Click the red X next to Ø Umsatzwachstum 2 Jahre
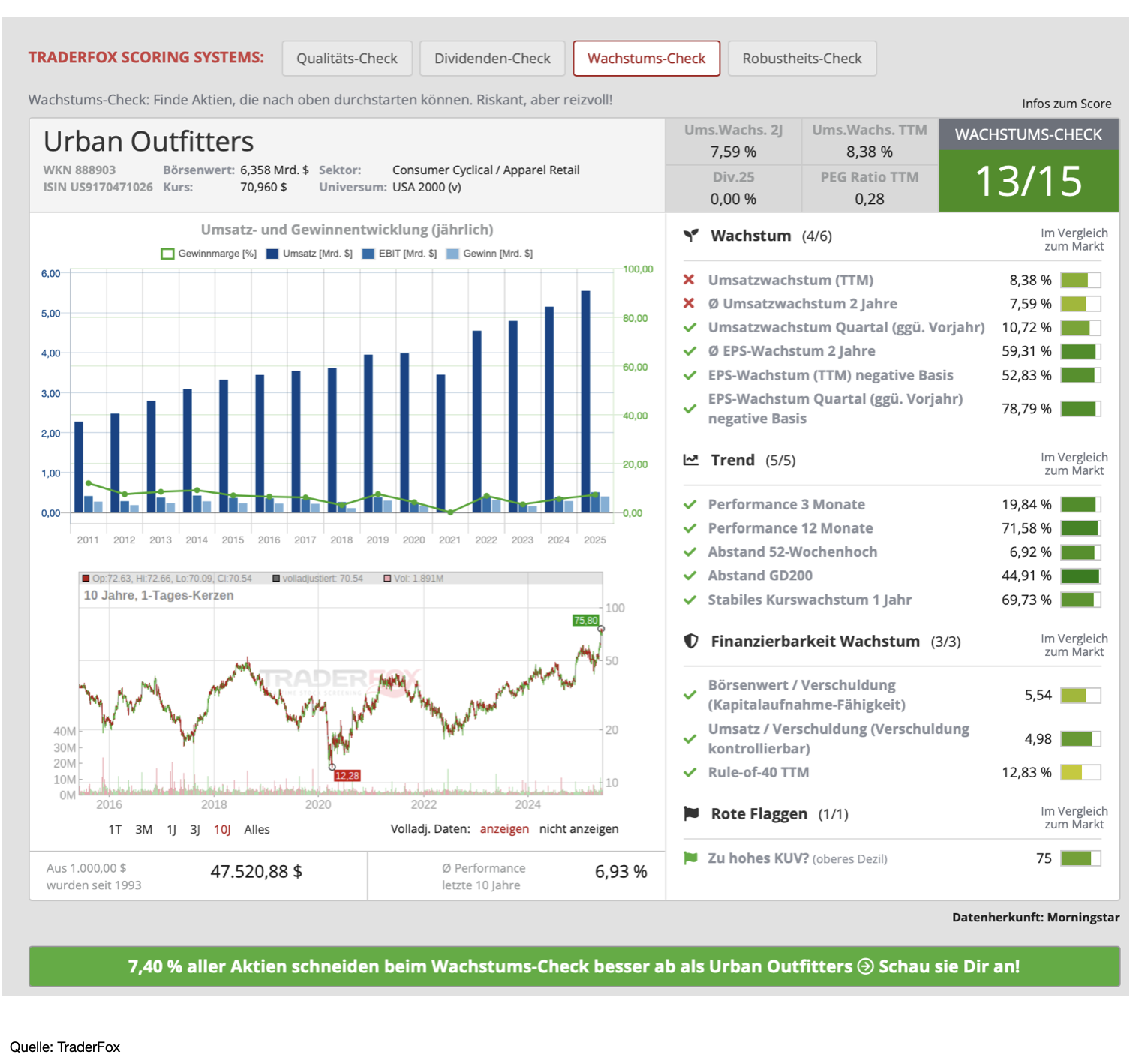 point(689,303)
